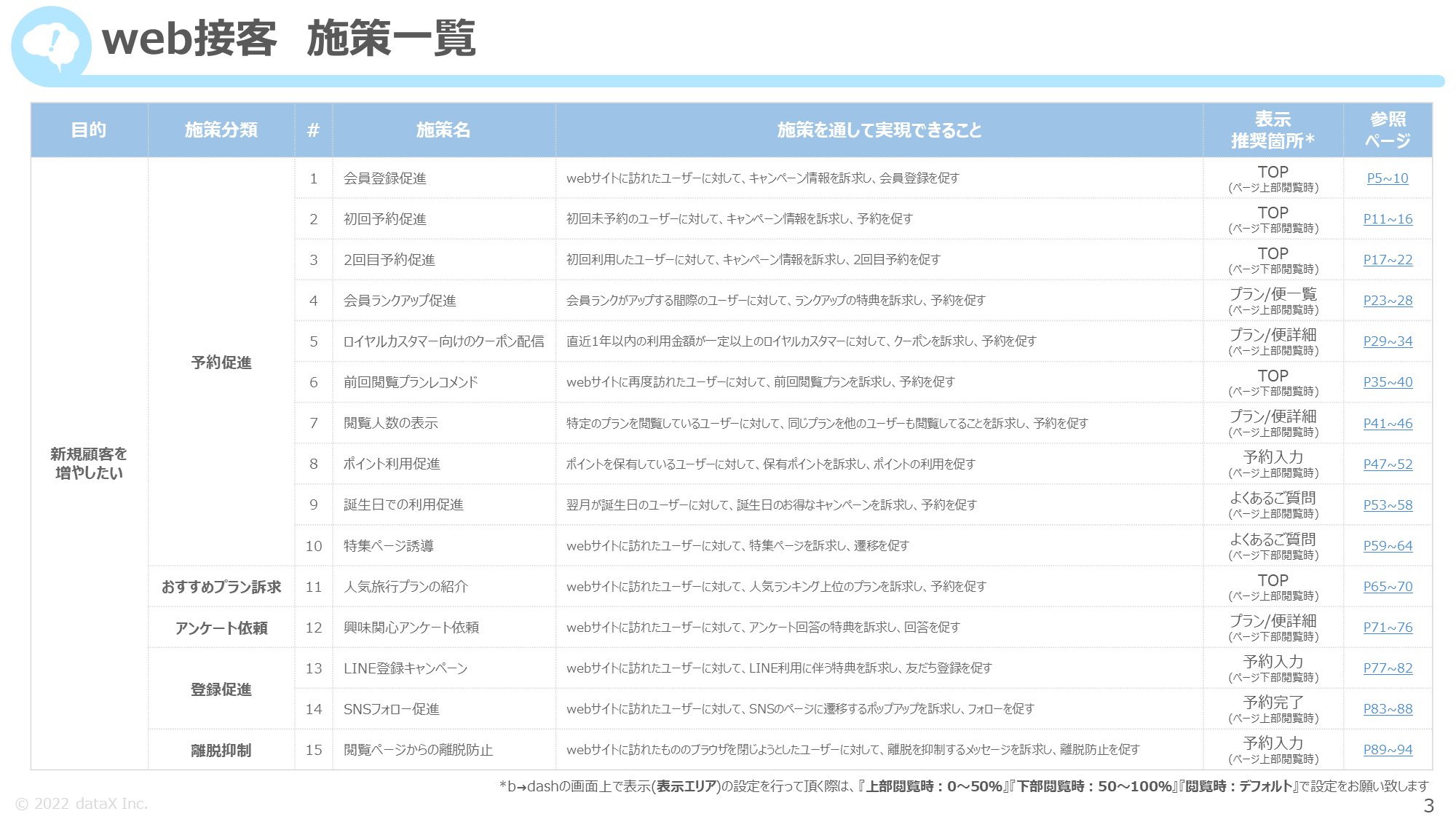
Task: Select the 表示推奨箇所 column header
Action: tap(1273, 130)
